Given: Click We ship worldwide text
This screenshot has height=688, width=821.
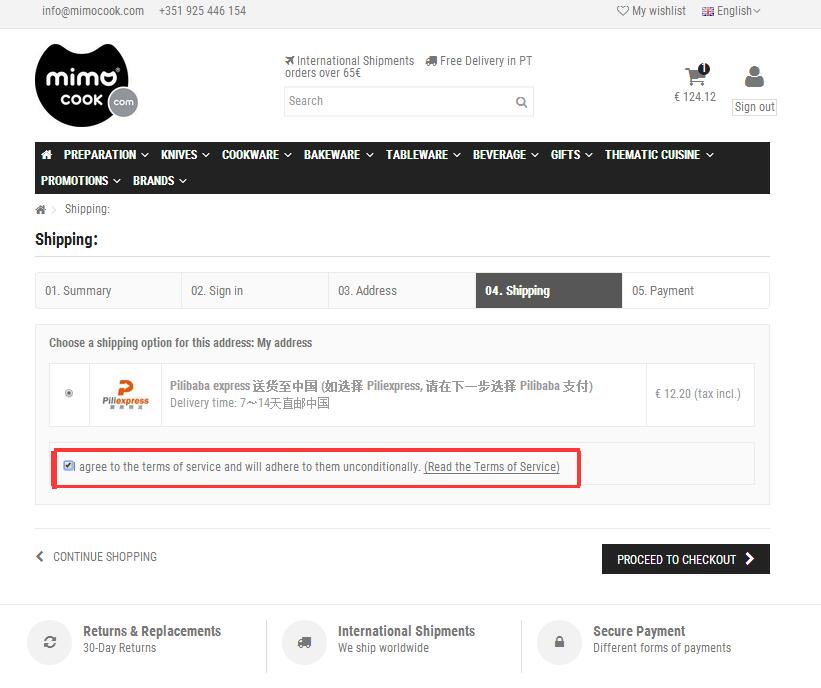Looking at the screenshot, I should [383, 648].
